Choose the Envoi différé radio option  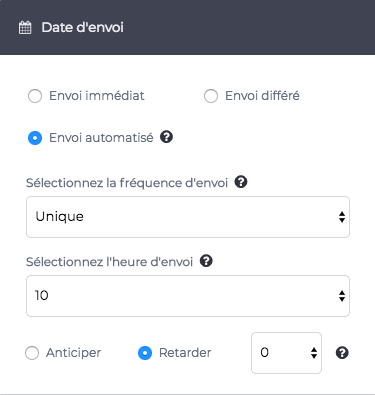click(x=211, y=96)
